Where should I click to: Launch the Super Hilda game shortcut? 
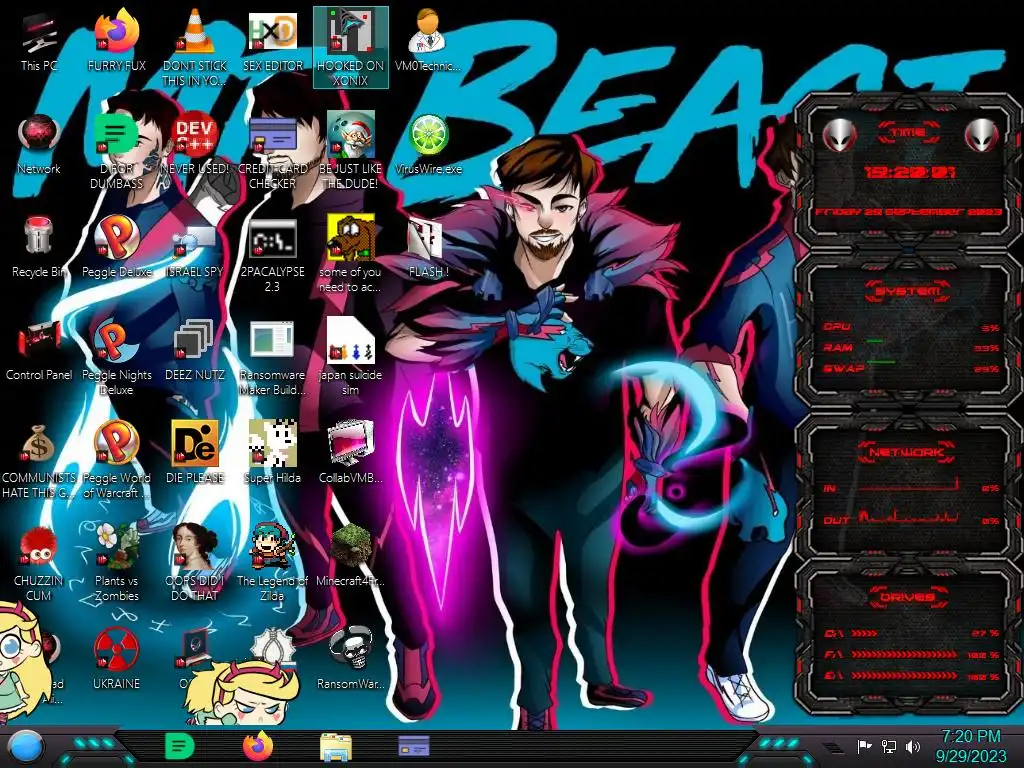(272, 453)
